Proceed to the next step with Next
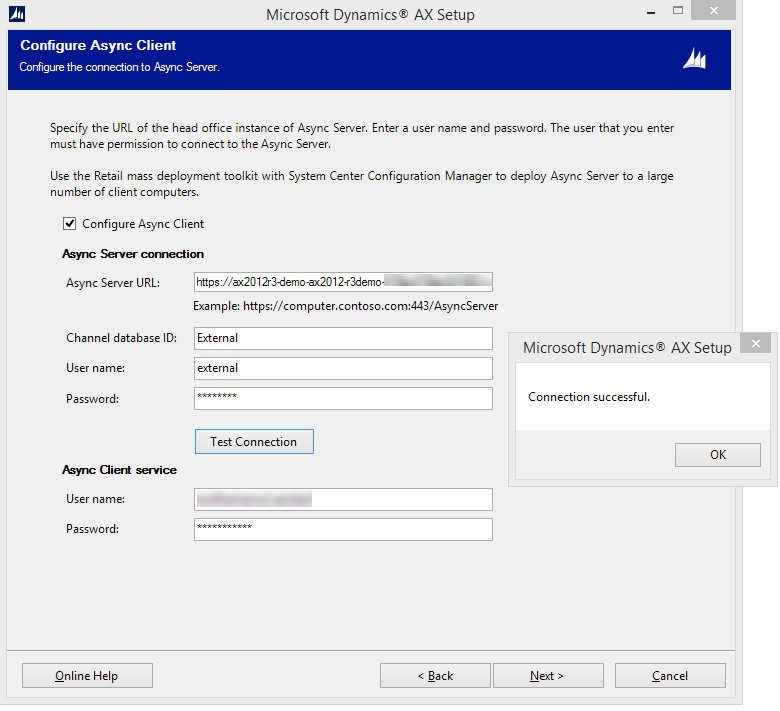The image size is (780, 711). pyautogui.click(x=547, y=676)
